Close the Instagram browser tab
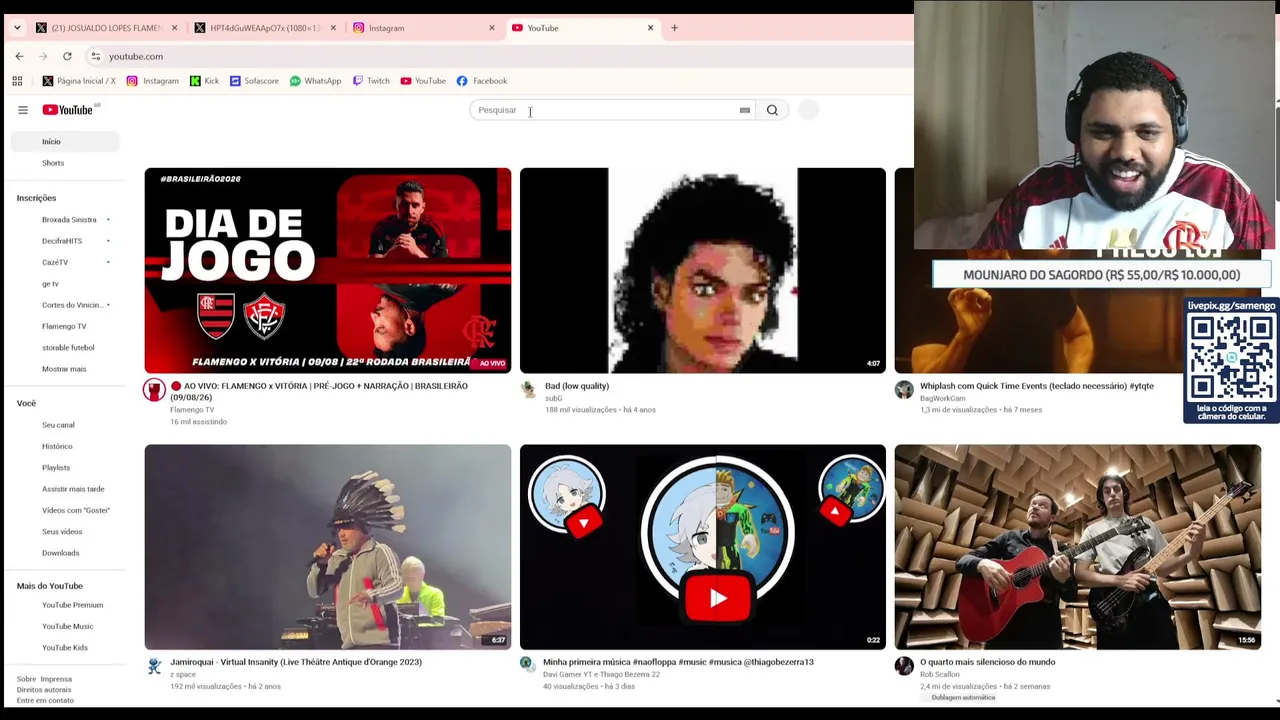The image size is (1280, 720). (492, 28)
